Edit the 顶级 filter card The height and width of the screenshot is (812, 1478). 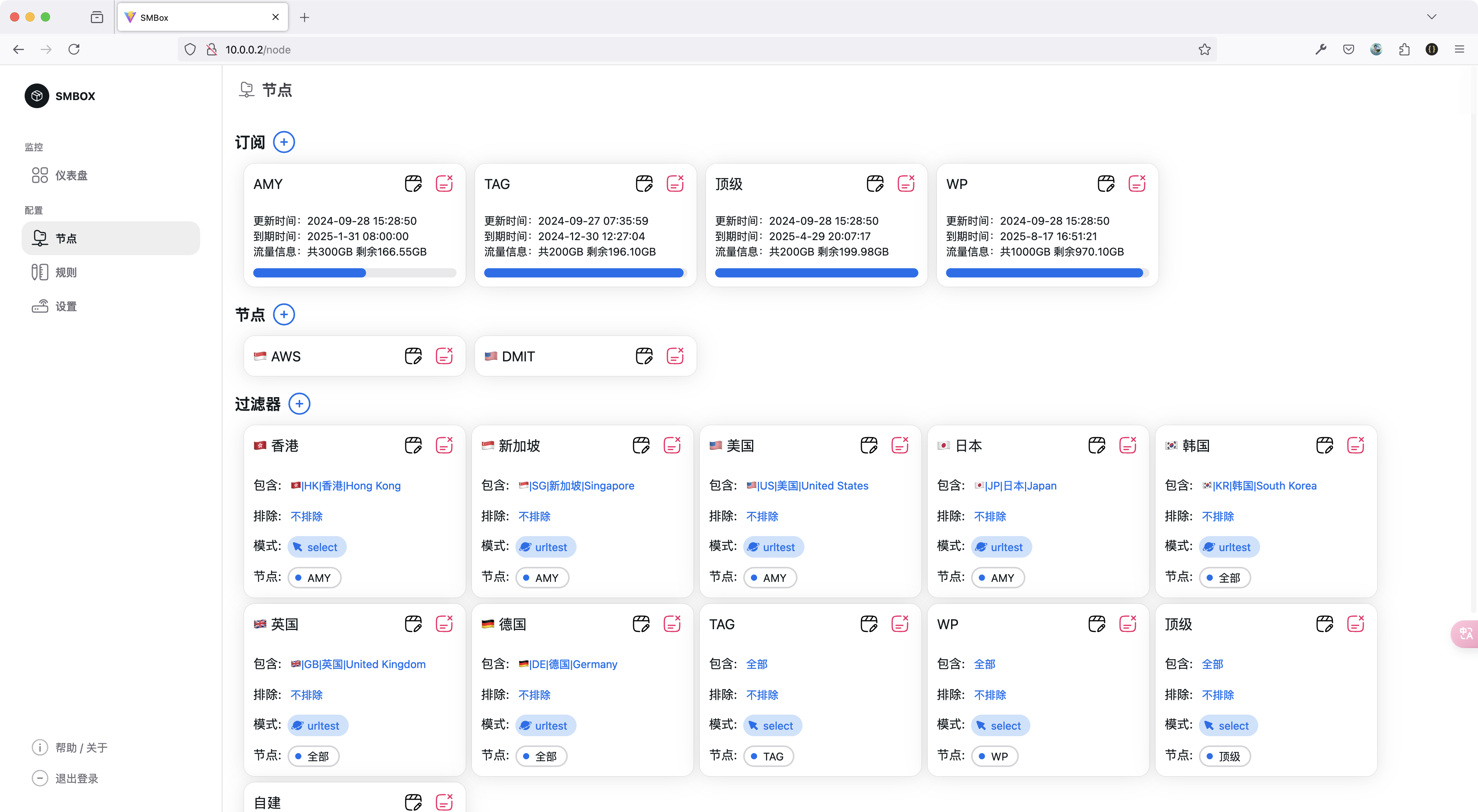1325,624
